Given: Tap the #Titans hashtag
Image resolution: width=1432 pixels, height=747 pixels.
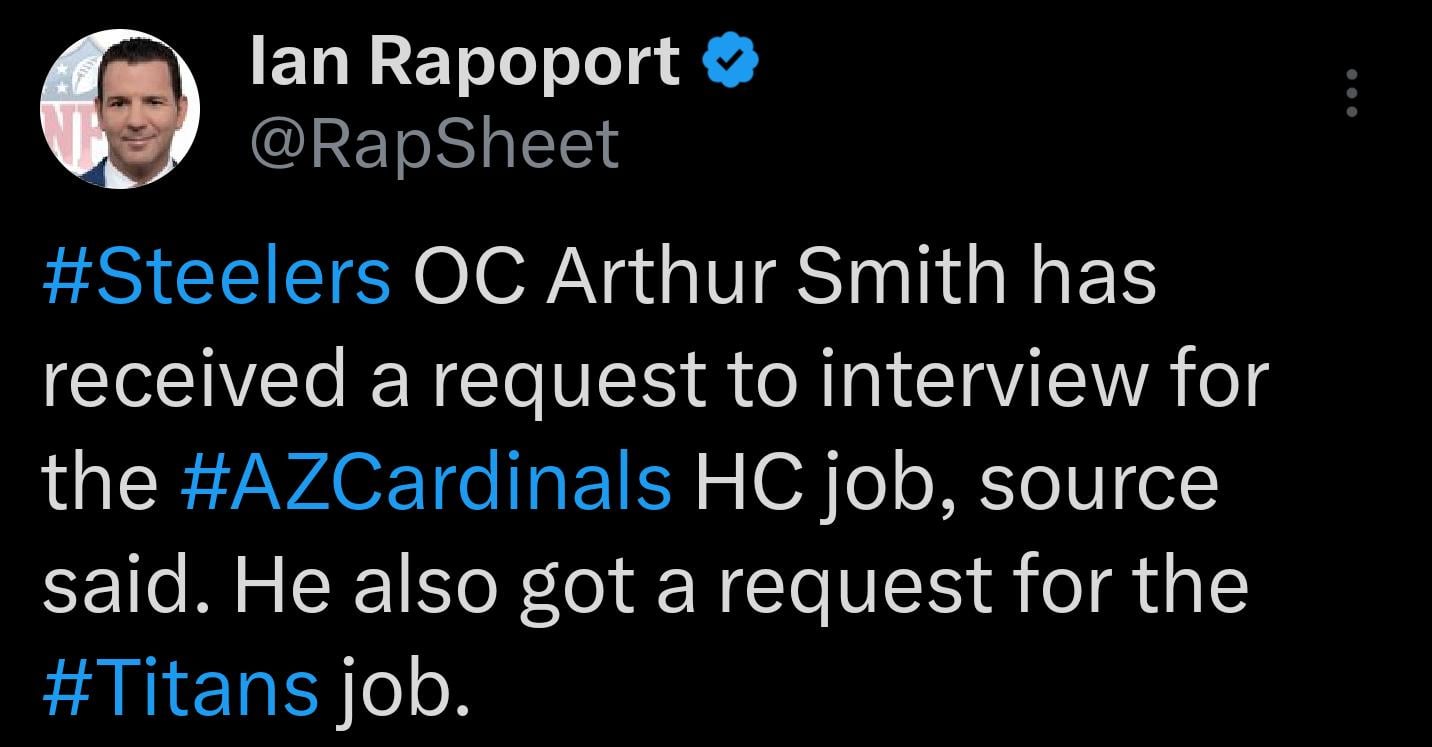Looking at the screenshot, I should point(180,685).
